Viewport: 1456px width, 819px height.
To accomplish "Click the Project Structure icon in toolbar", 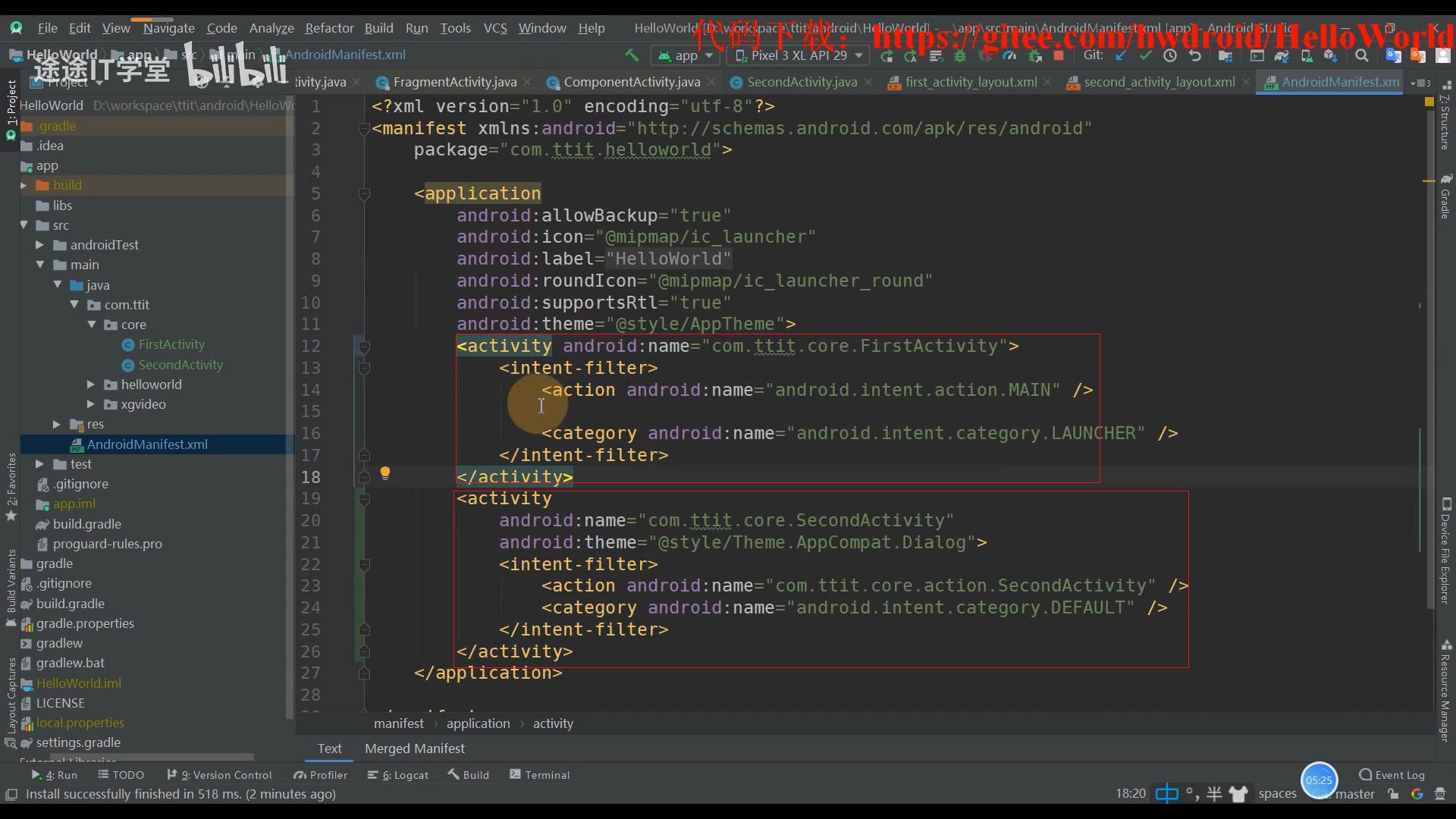I will [x=1225, y=55].
